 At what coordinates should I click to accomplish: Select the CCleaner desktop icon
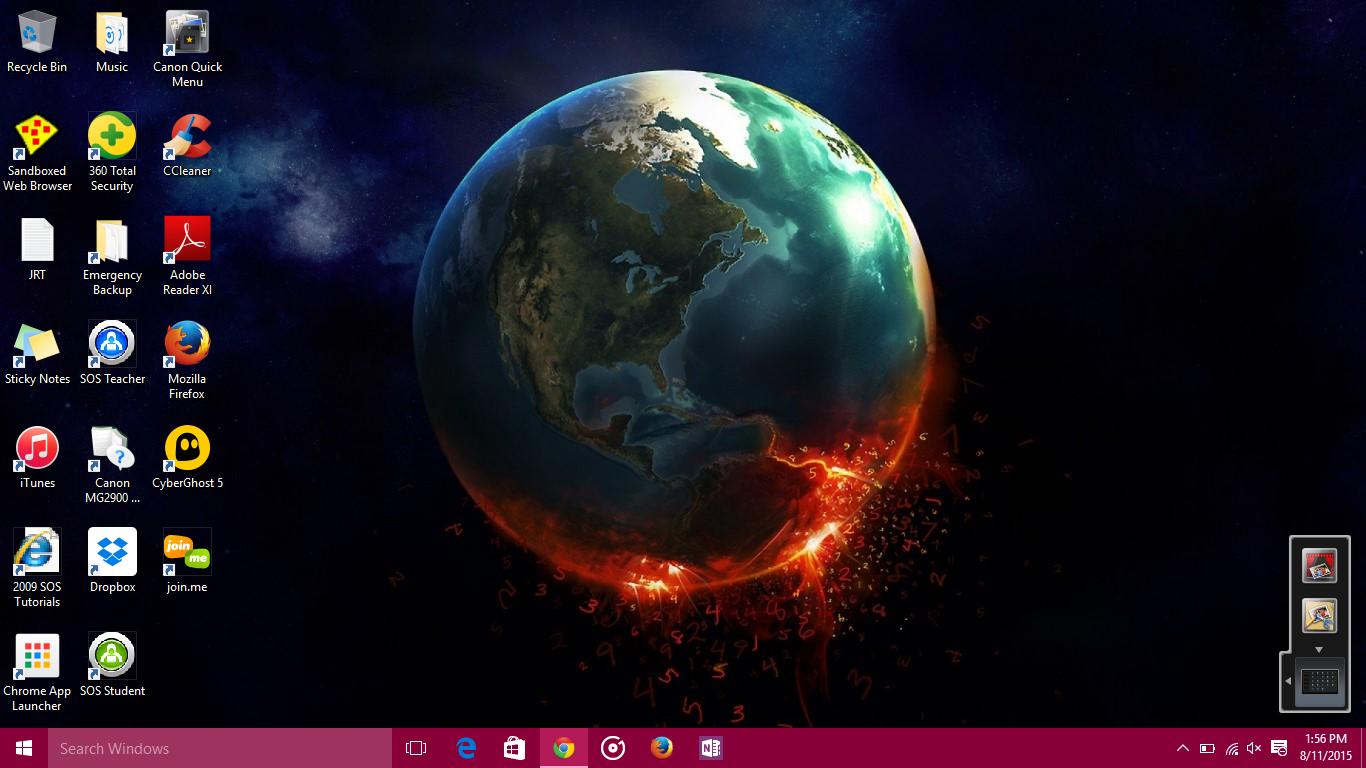pos(187,146)
